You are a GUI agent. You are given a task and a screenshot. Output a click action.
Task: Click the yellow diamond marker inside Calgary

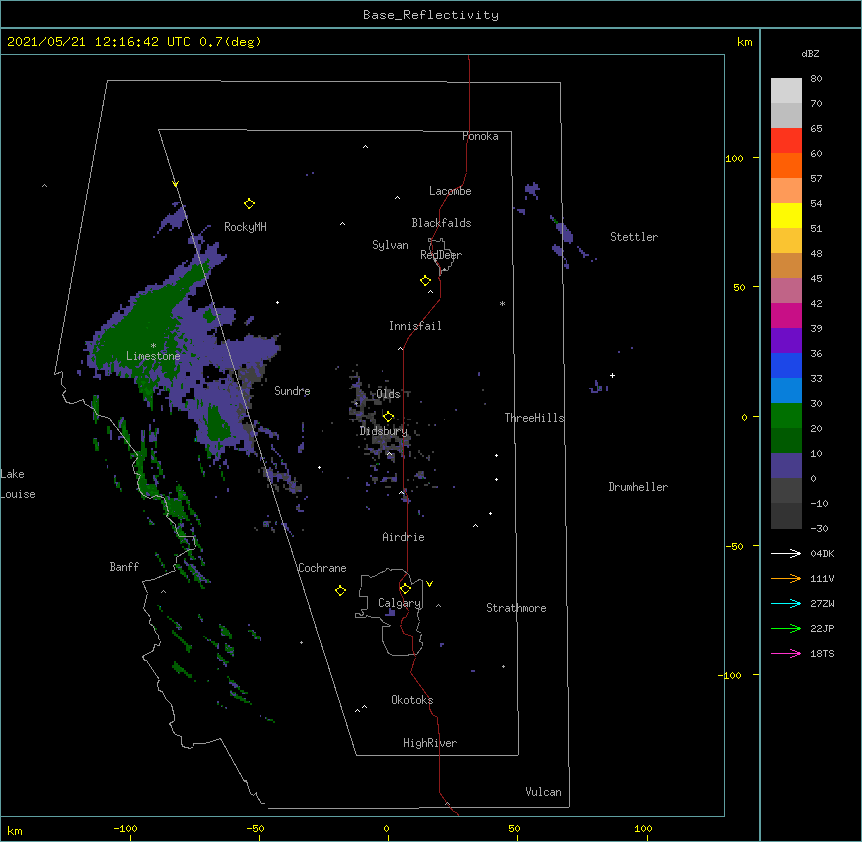coord(405,589)
